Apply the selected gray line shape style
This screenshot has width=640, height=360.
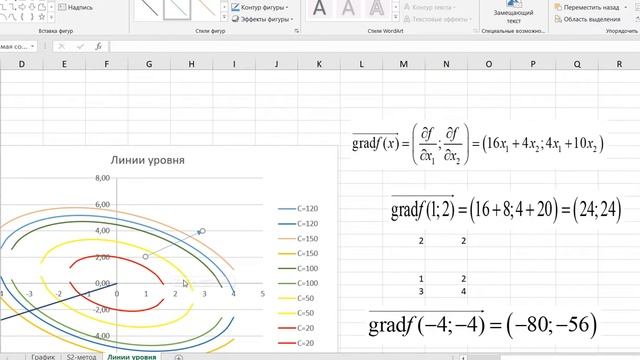pyautogui.click(x=177, y=9)
